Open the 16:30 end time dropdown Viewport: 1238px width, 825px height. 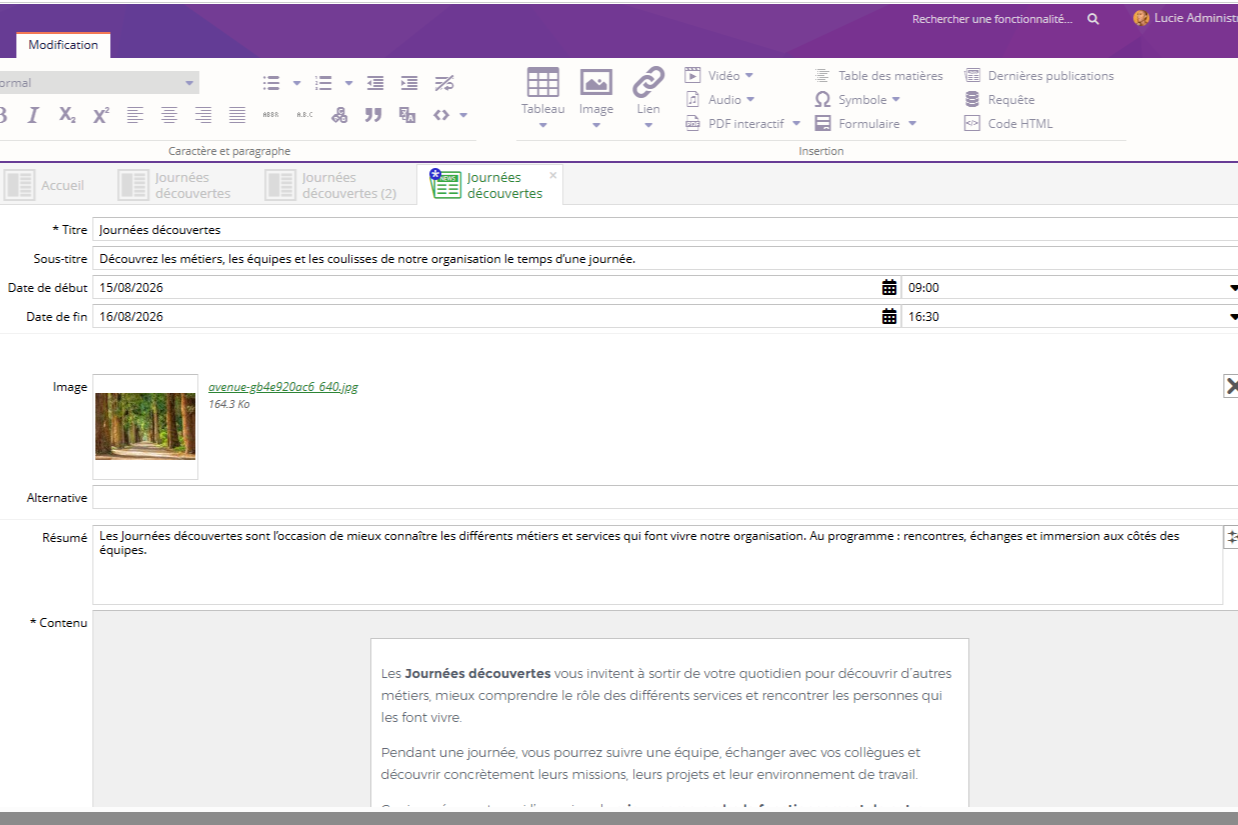click(1232, 317)
